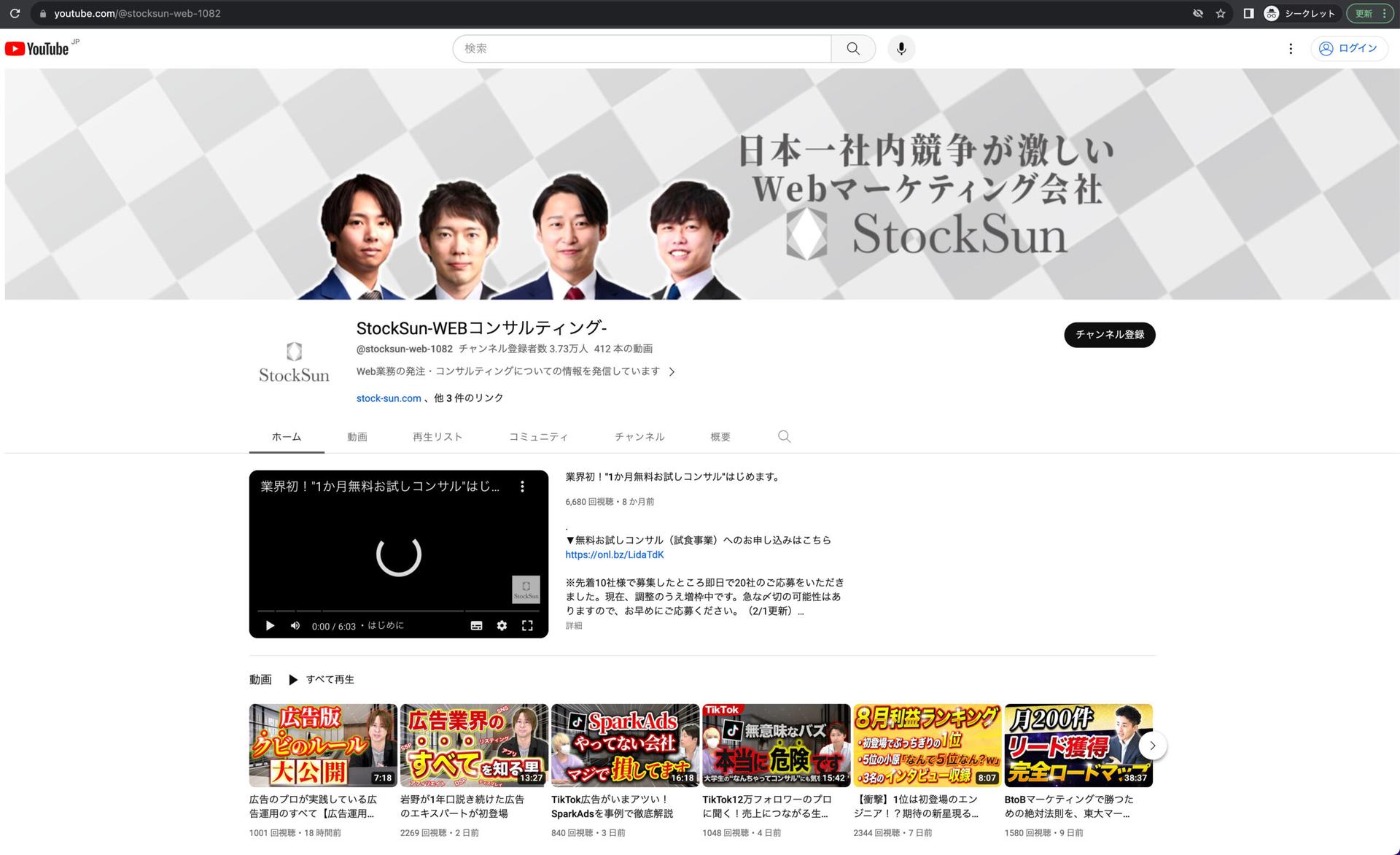The width and height of the screenshot is (1400, 855).
Task: Click the magnifier search button
Action: [x=852, y=49]
